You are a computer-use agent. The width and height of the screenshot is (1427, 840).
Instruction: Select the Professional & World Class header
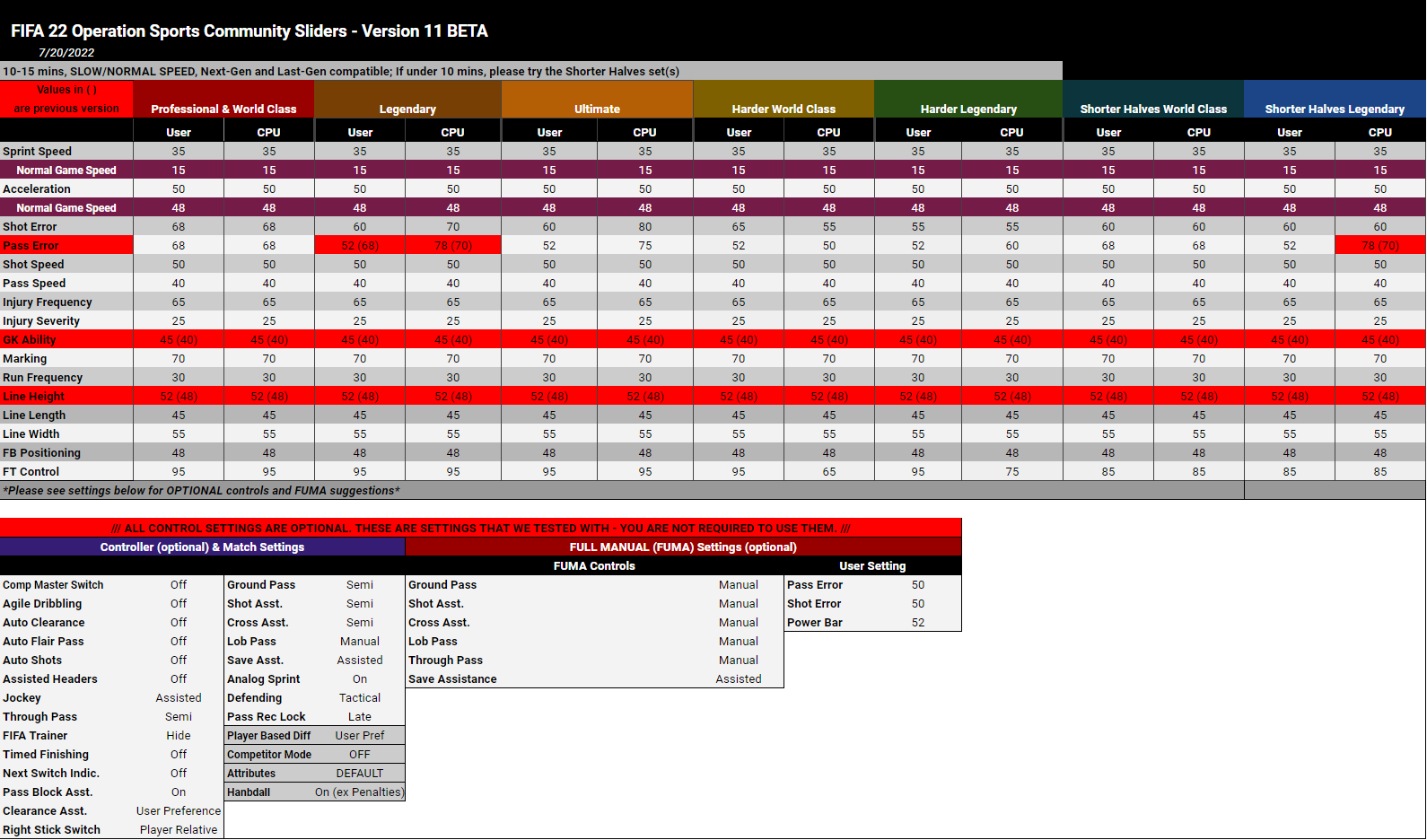click(223, 109)
